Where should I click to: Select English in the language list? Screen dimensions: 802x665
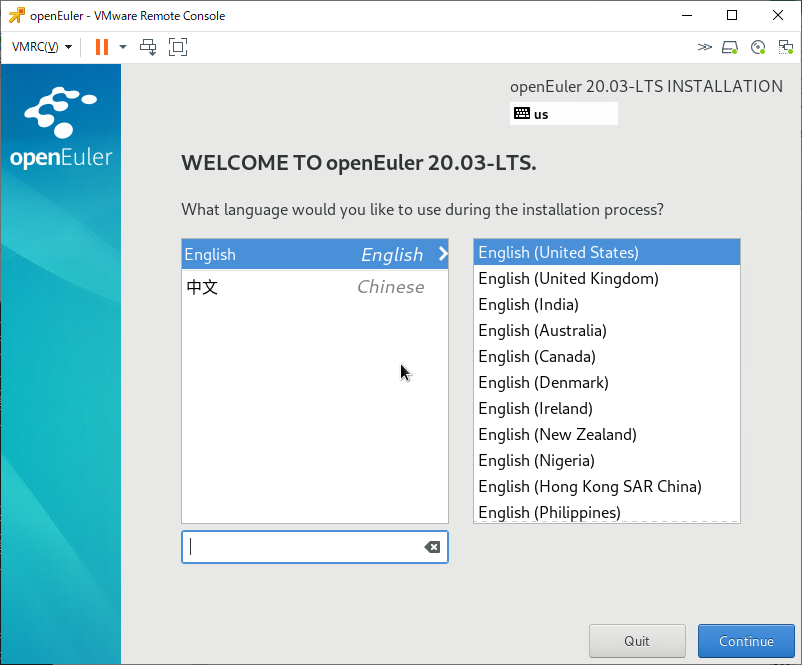[x=315, y=254]
